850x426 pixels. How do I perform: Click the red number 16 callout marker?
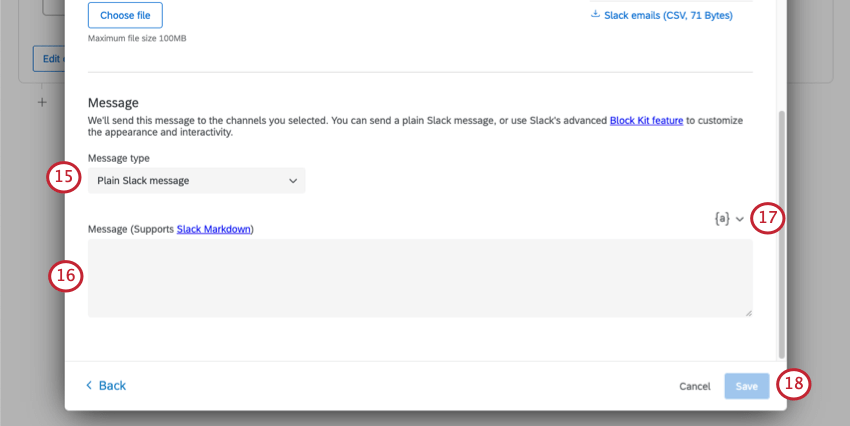(64, 277)
